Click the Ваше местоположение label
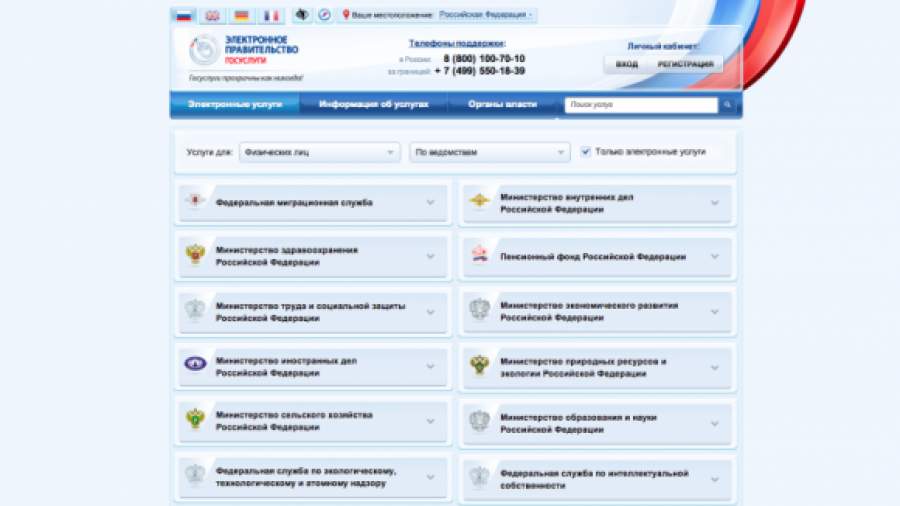 [x=392, y=15]
